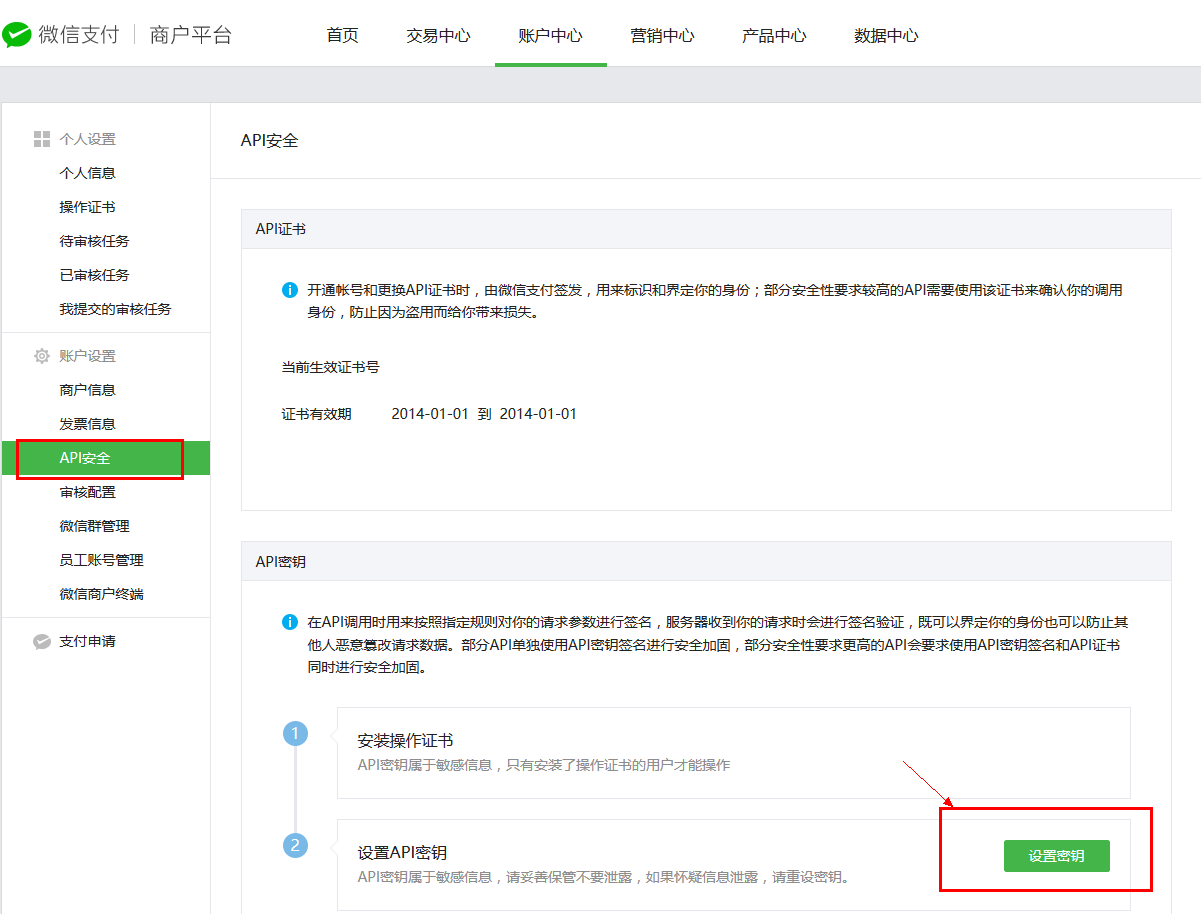
Task: Click the WeChat Pay logo icon
Action: tap(17, 35)
